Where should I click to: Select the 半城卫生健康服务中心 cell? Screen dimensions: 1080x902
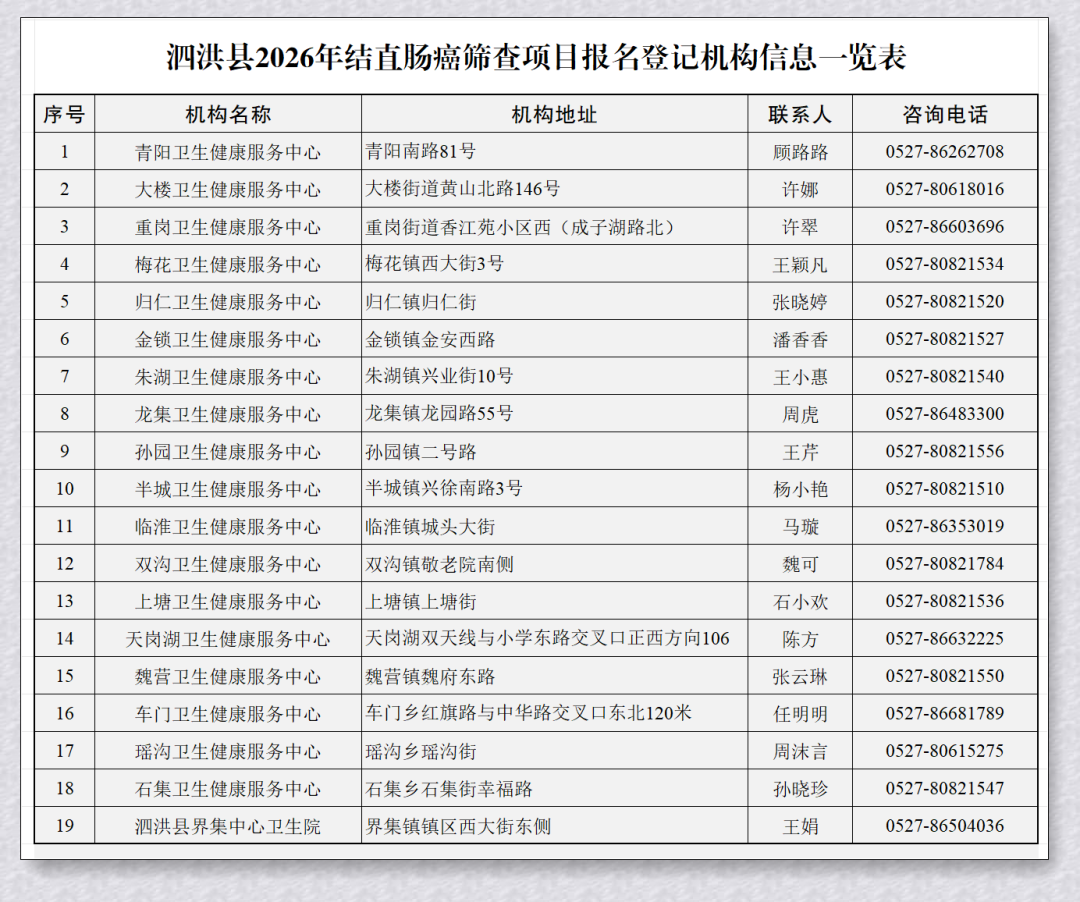[x=228, y=489]
